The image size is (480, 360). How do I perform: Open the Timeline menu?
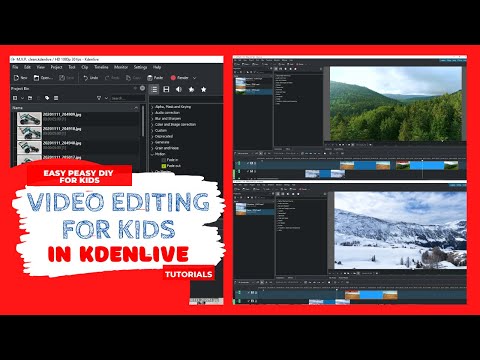(101, 67)
